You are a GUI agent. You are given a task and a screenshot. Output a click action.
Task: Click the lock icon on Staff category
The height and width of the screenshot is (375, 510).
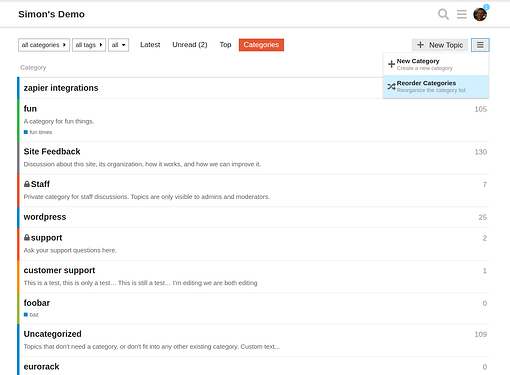click(x=27, y=184)
